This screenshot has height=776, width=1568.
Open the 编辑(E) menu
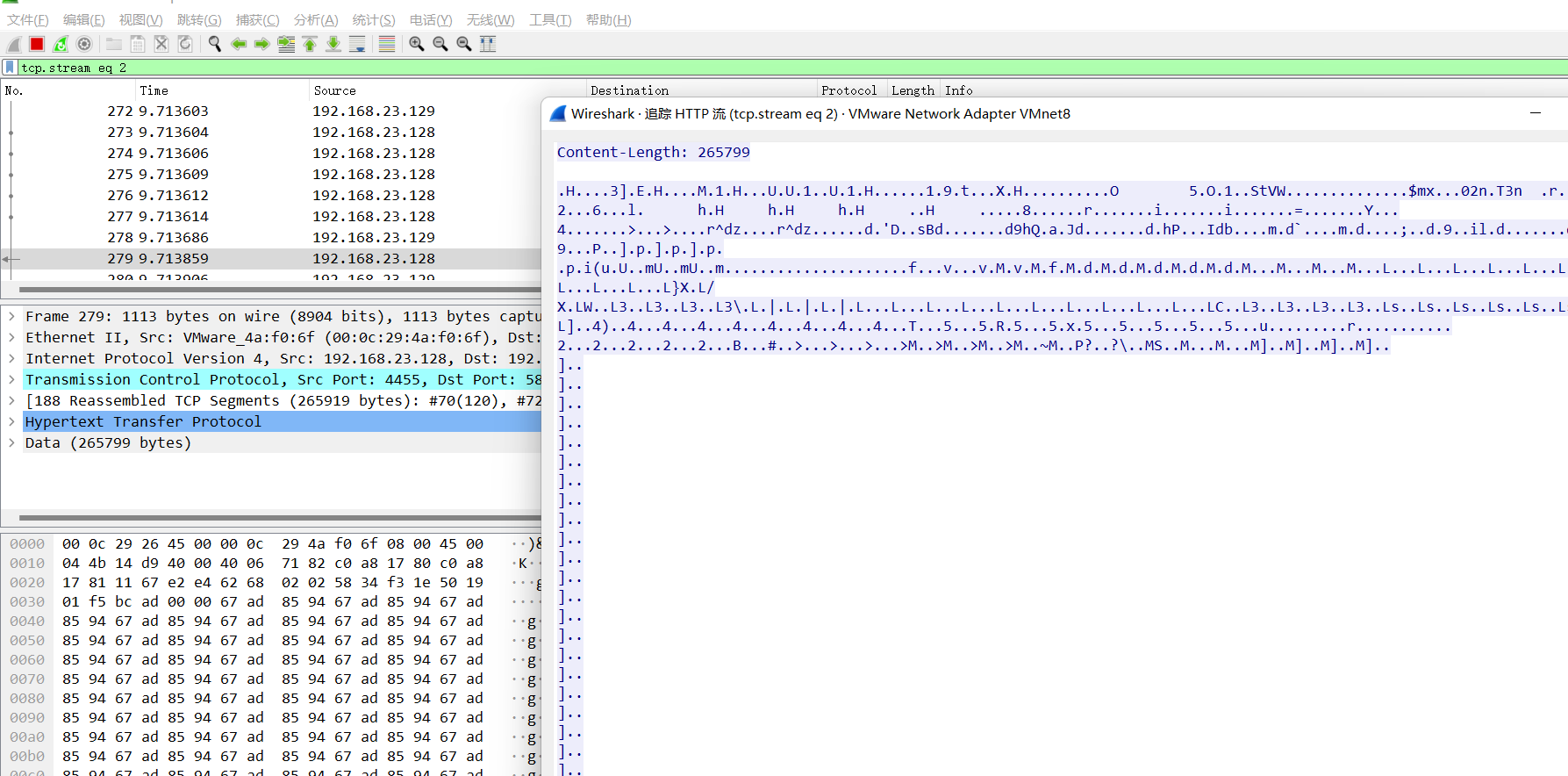[84, 19]
